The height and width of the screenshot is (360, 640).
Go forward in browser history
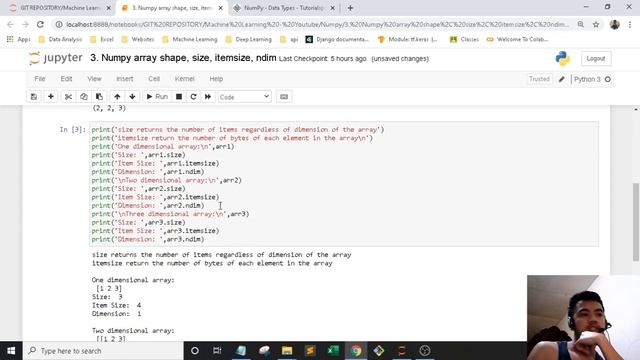[x=25, y=24]
